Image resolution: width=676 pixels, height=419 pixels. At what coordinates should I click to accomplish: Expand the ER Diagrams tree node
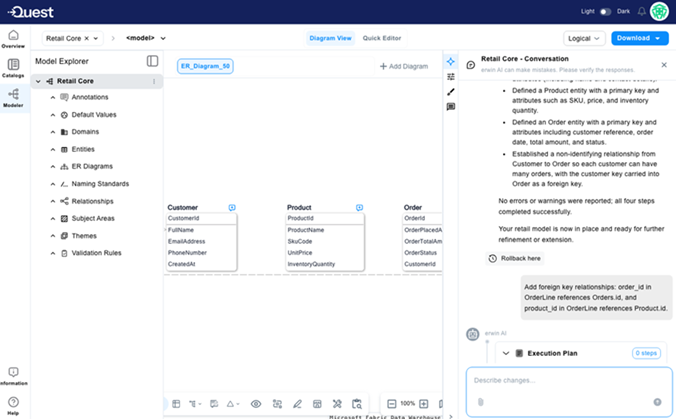point(53,166)
